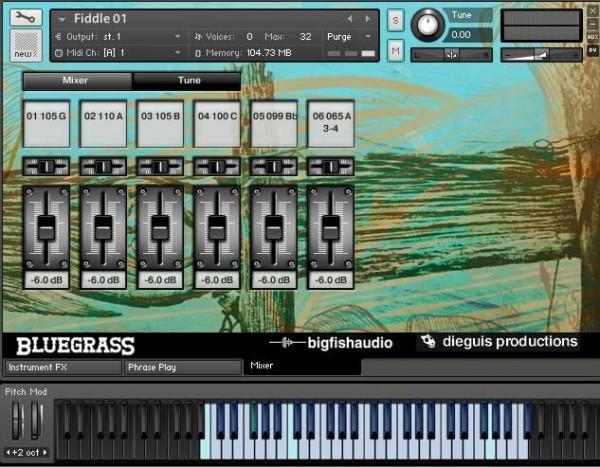Toggle the PV button icon
The width and height of the screenshot is (600, 467).
tap(593, 50)
